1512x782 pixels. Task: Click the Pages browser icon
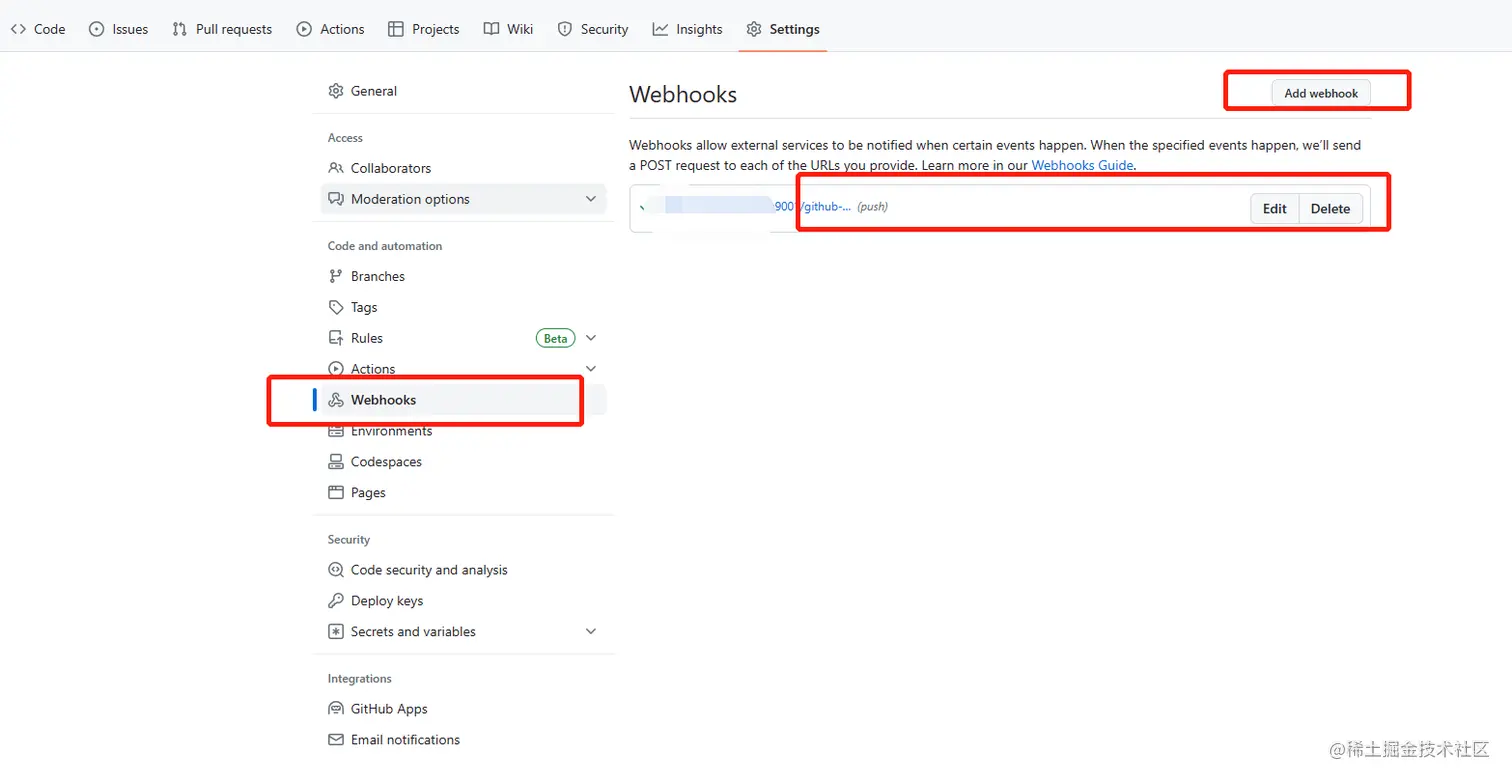click(336, 493)
